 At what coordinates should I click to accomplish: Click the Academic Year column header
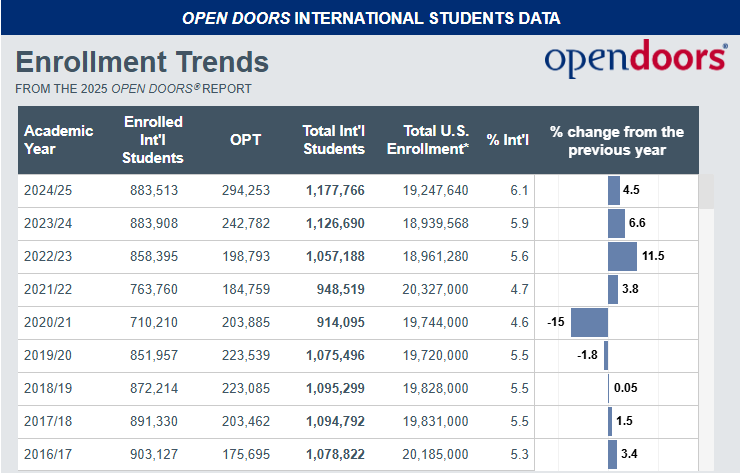click(58, 140)
